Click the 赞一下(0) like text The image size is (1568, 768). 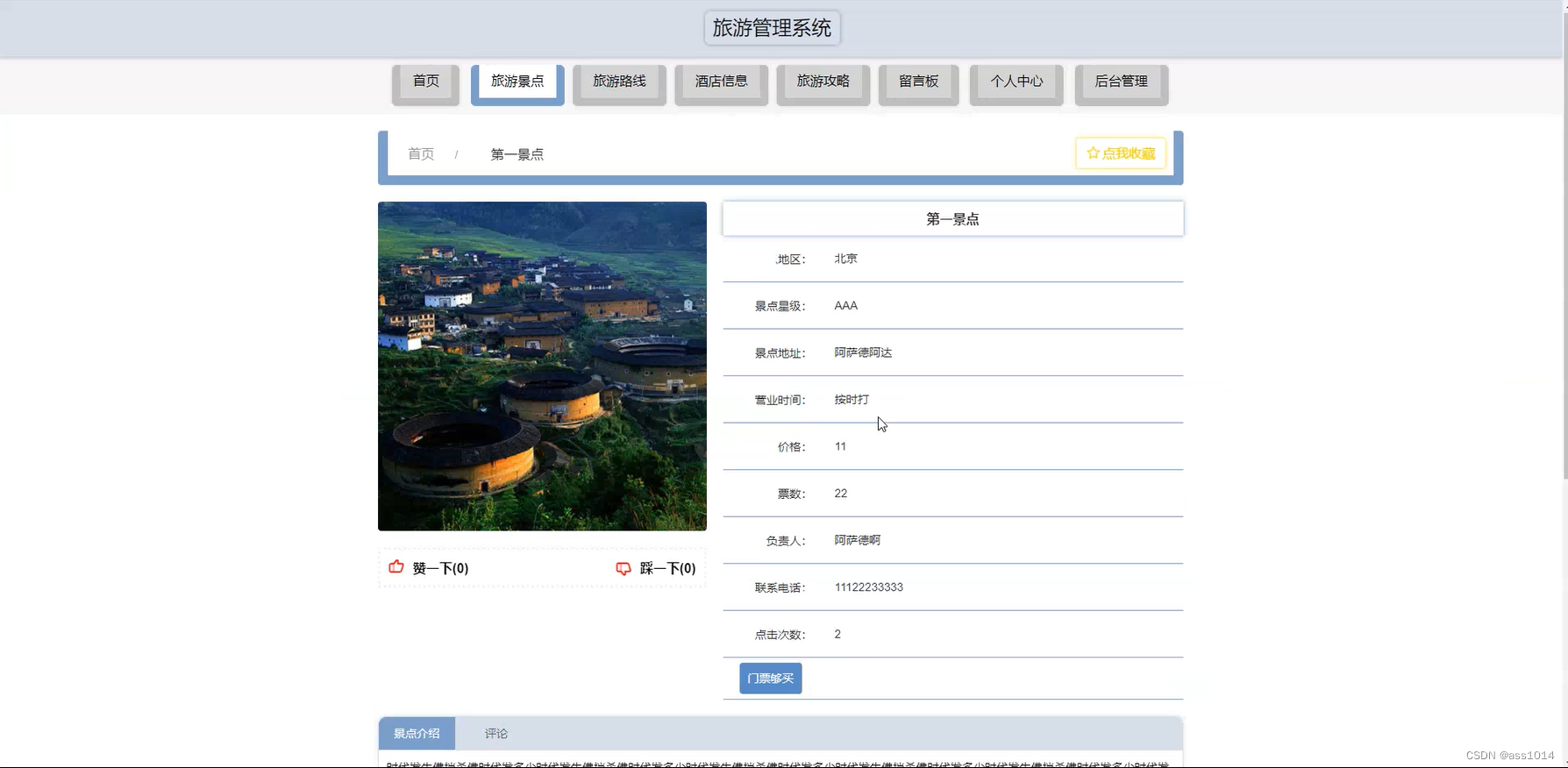click(x=440, y=568)
